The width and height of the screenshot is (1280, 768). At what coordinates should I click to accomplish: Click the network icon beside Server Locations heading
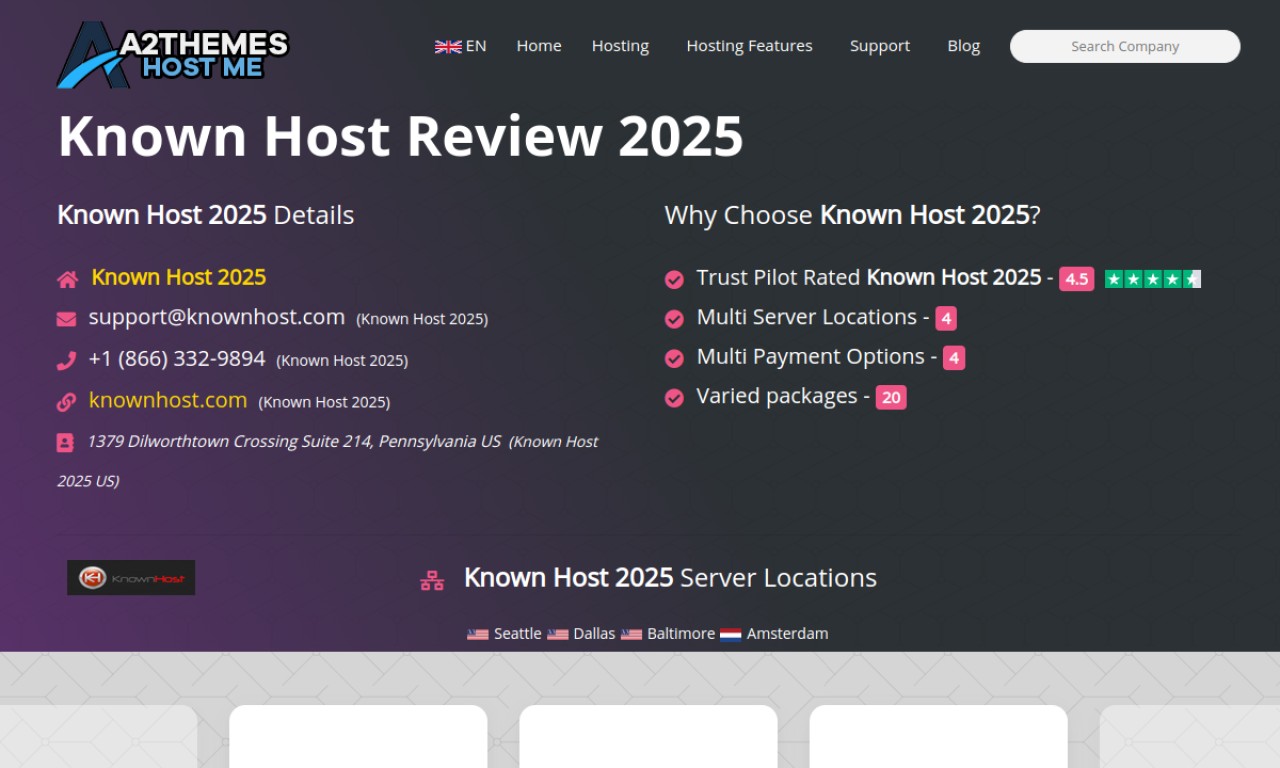click(432, 580)
